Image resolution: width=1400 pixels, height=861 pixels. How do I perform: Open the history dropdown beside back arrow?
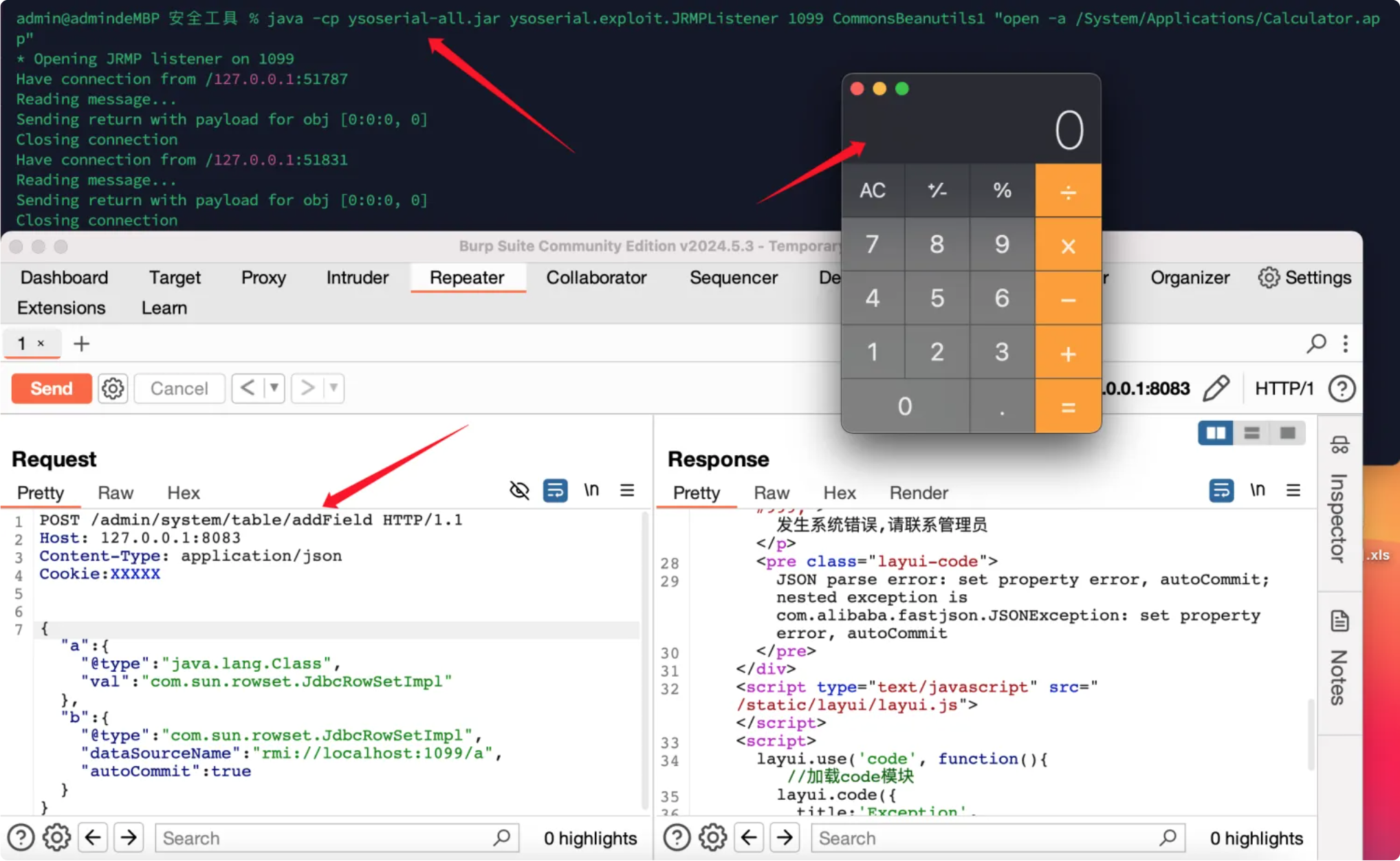click(x=274, y=388)
